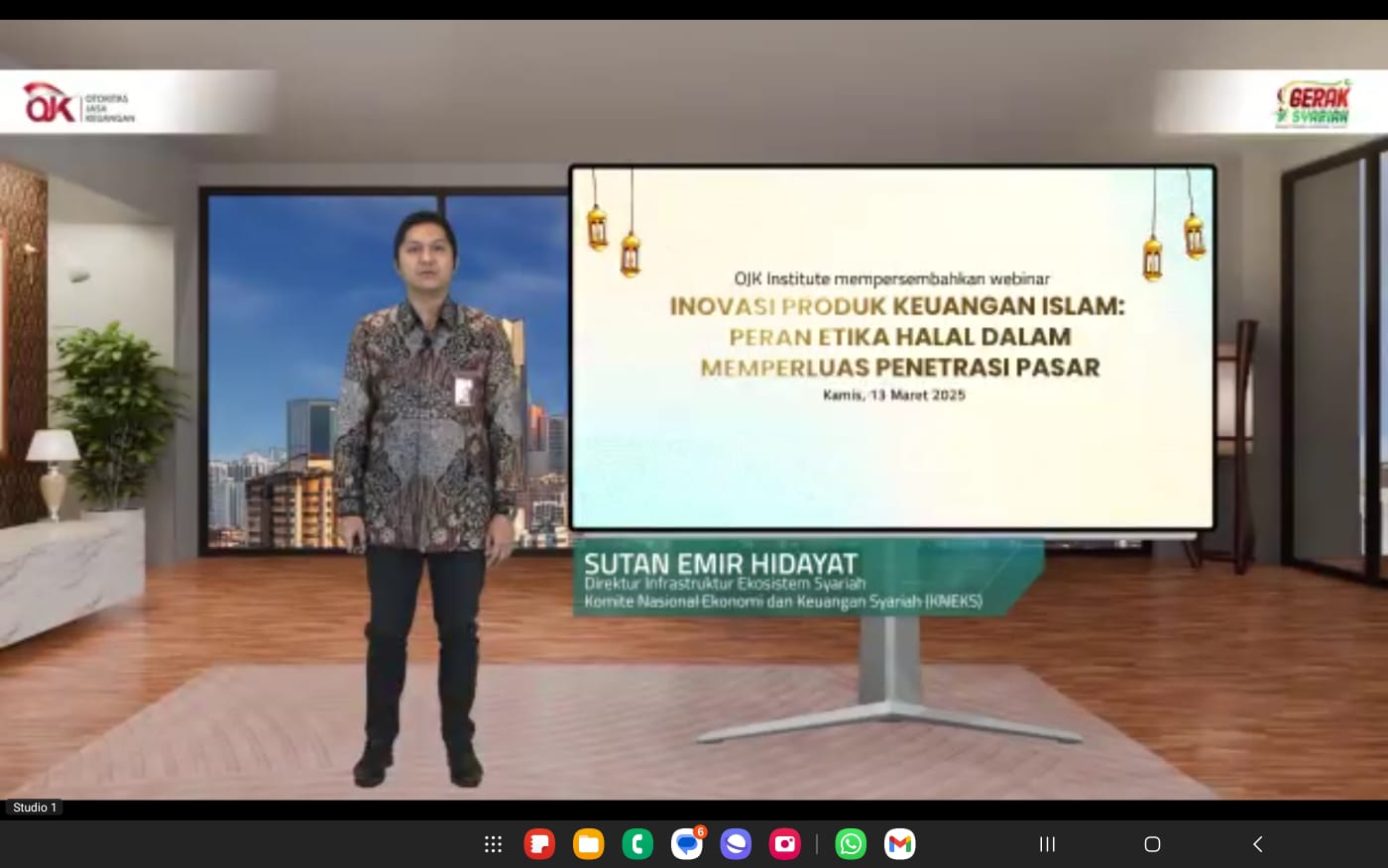Click the Sutan Emir Hidayat name banner

click(720, 564)
